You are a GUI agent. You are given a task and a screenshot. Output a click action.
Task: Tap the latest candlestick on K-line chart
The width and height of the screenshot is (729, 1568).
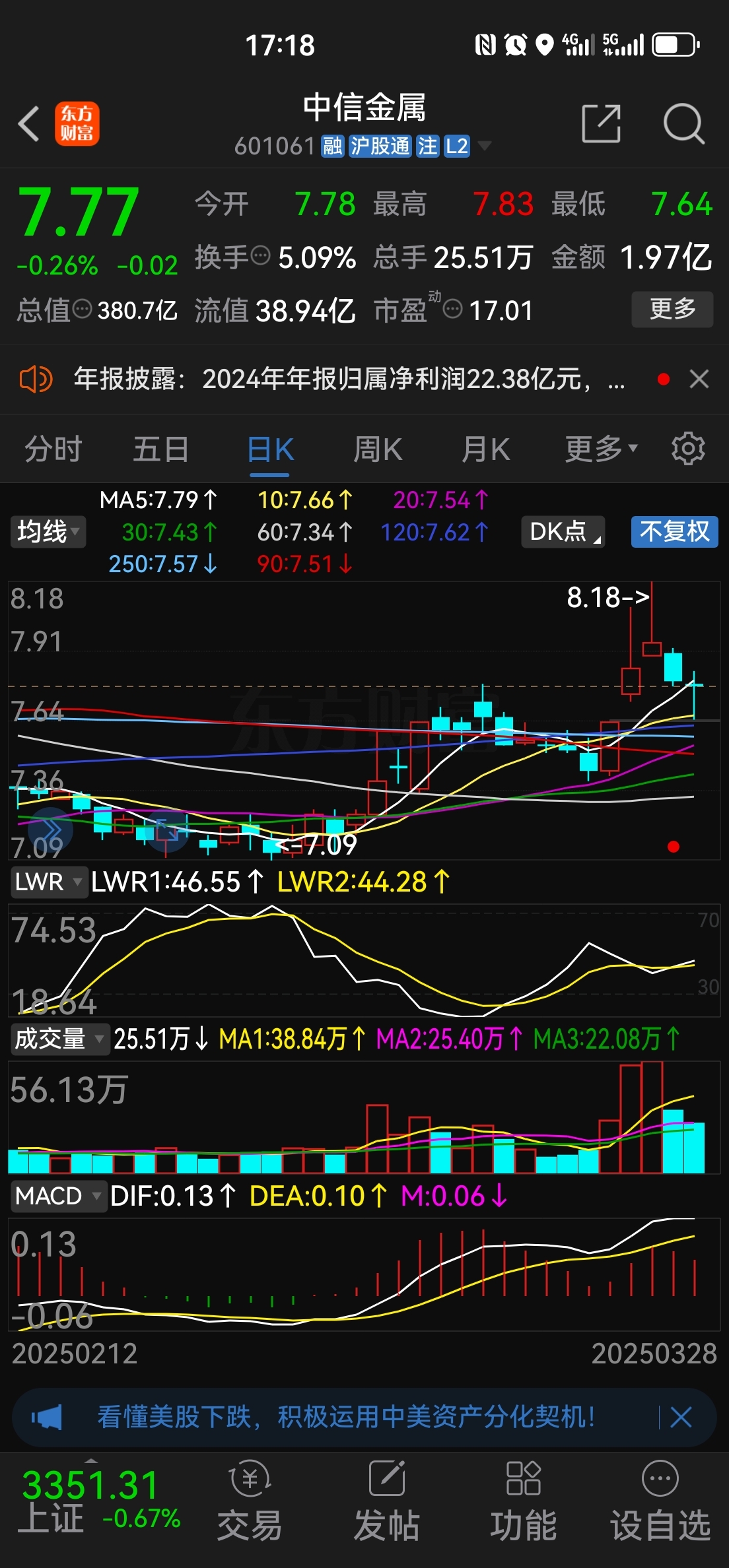click(x=694, y=696)
